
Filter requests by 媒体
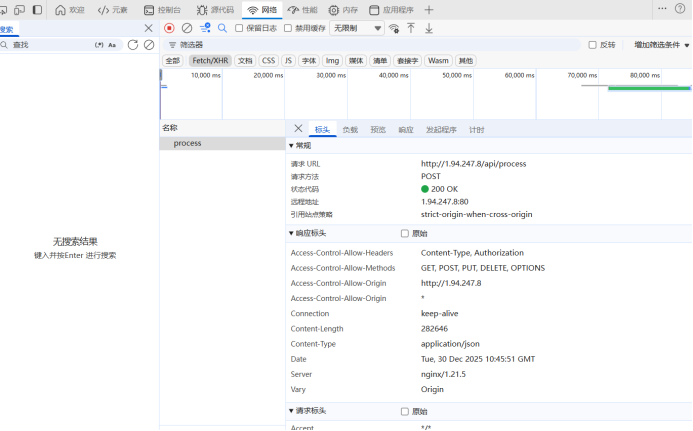pyautogui.click(x=356, y=61)
